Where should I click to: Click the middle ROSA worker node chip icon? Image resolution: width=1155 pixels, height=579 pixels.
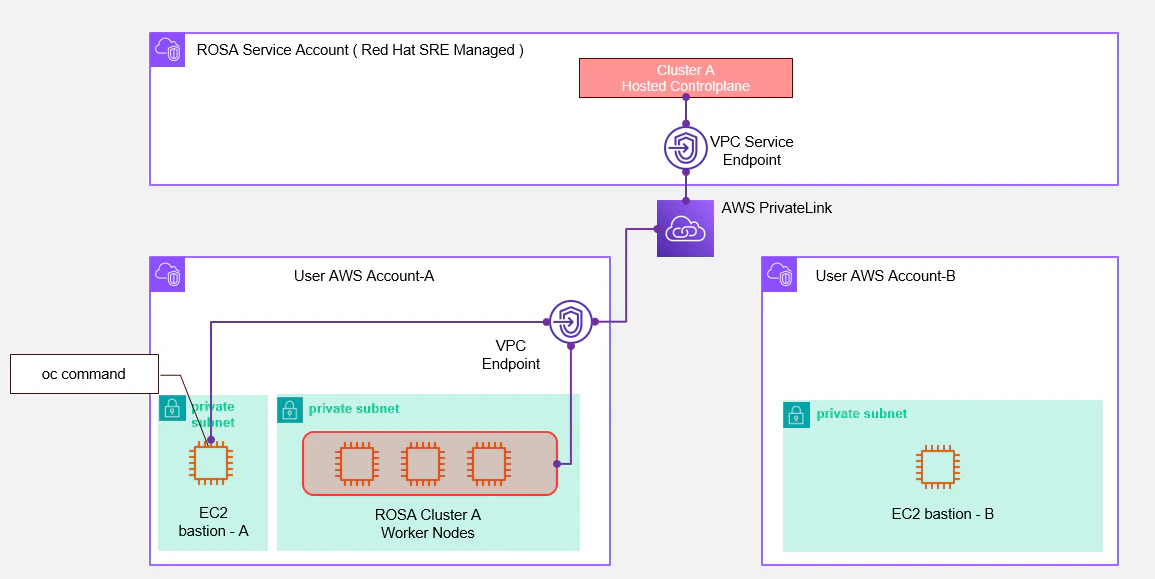(x=423, y=463)
